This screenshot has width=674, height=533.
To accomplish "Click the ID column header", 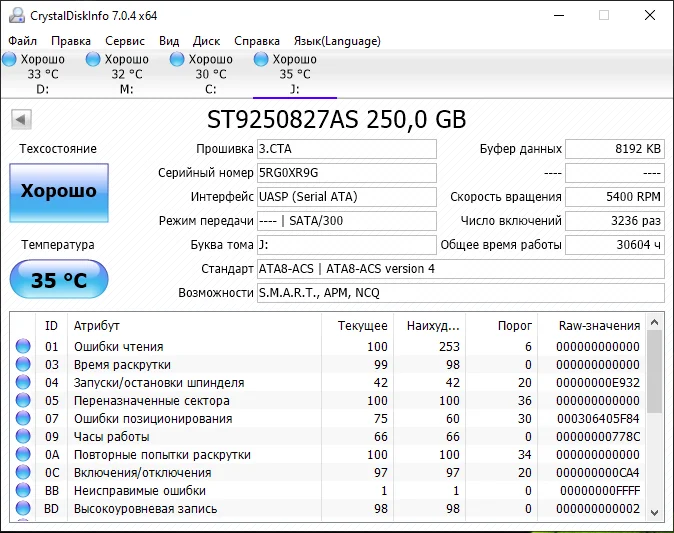I will coord(51,326).
